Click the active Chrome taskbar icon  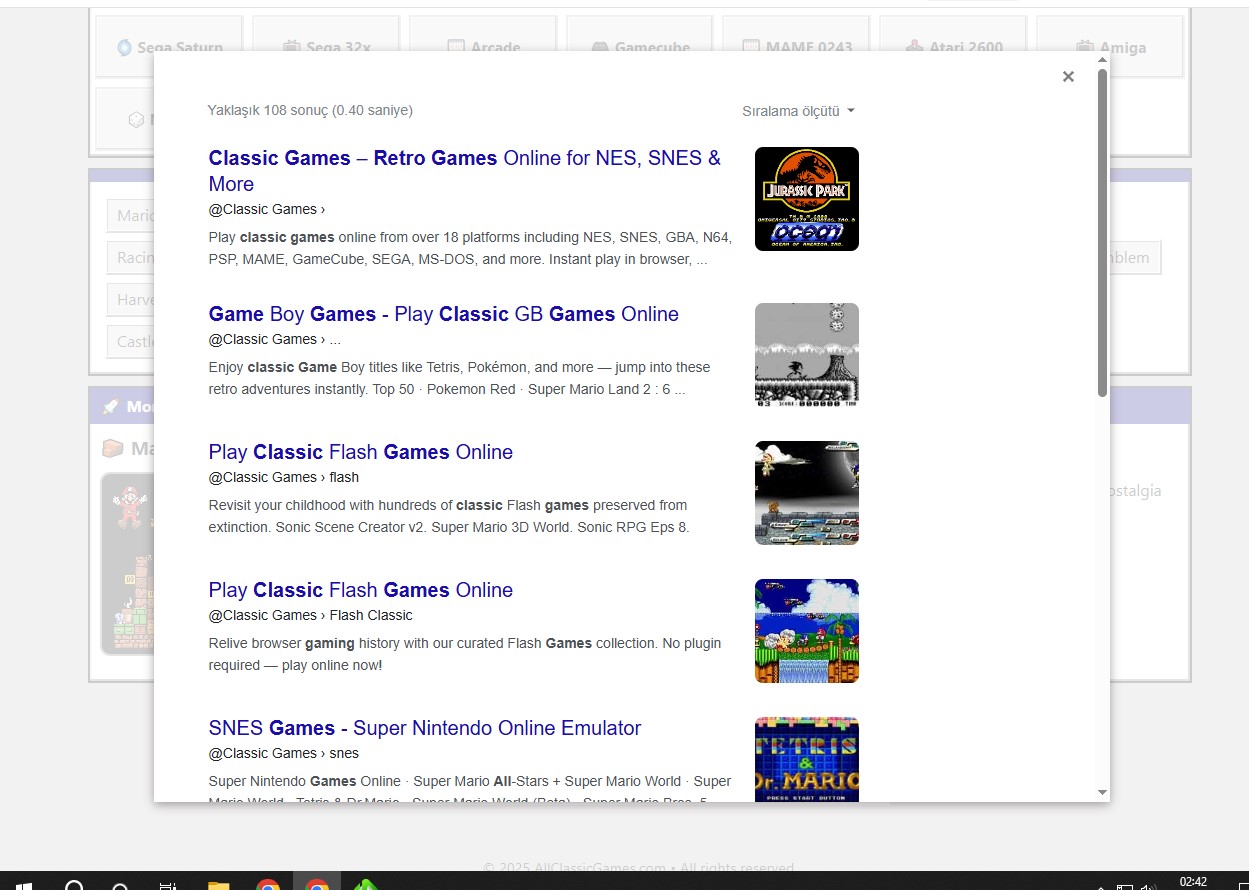point(317,884)
